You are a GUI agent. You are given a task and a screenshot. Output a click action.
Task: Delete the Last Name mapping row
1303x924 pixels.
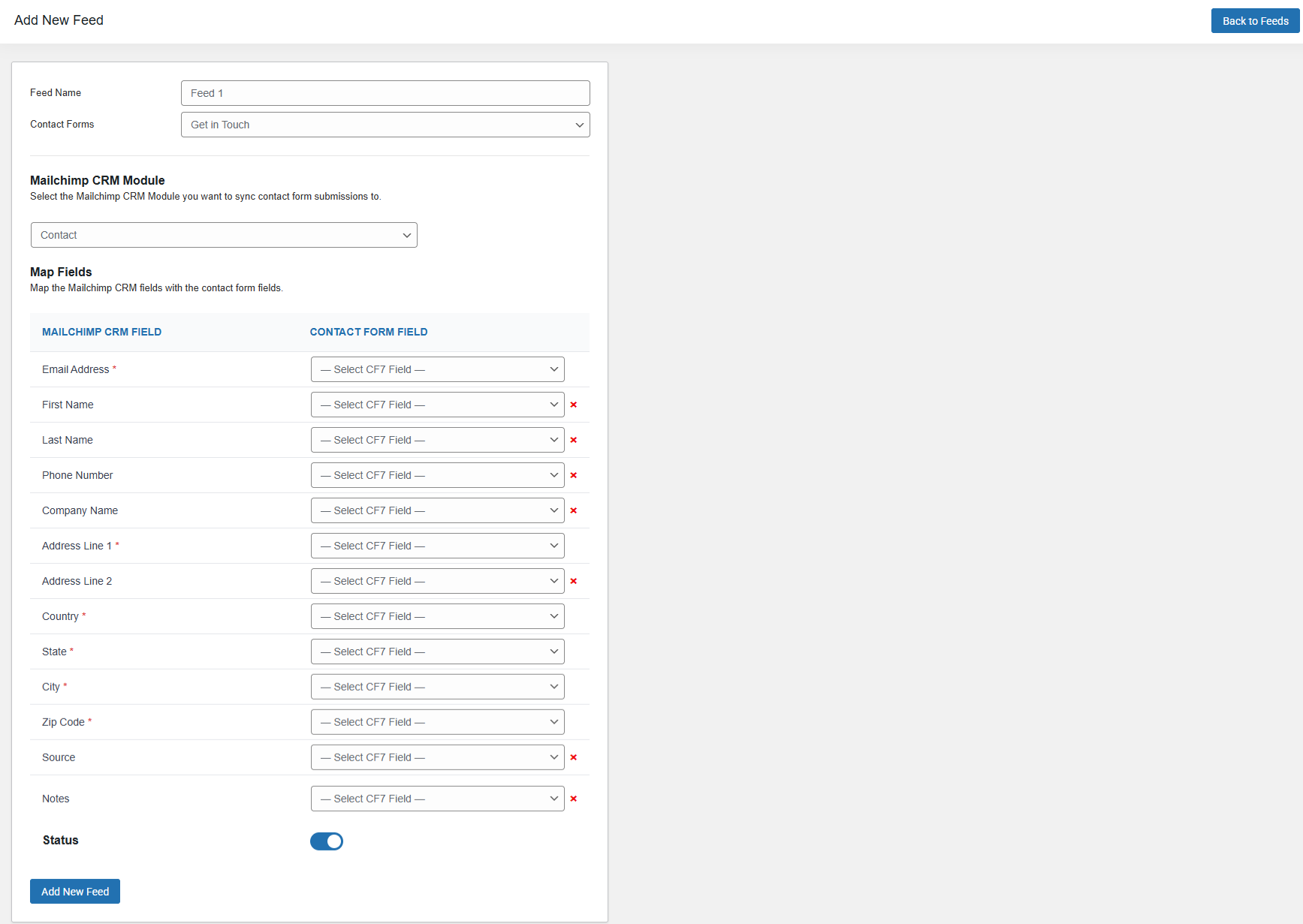click(574, 440)
